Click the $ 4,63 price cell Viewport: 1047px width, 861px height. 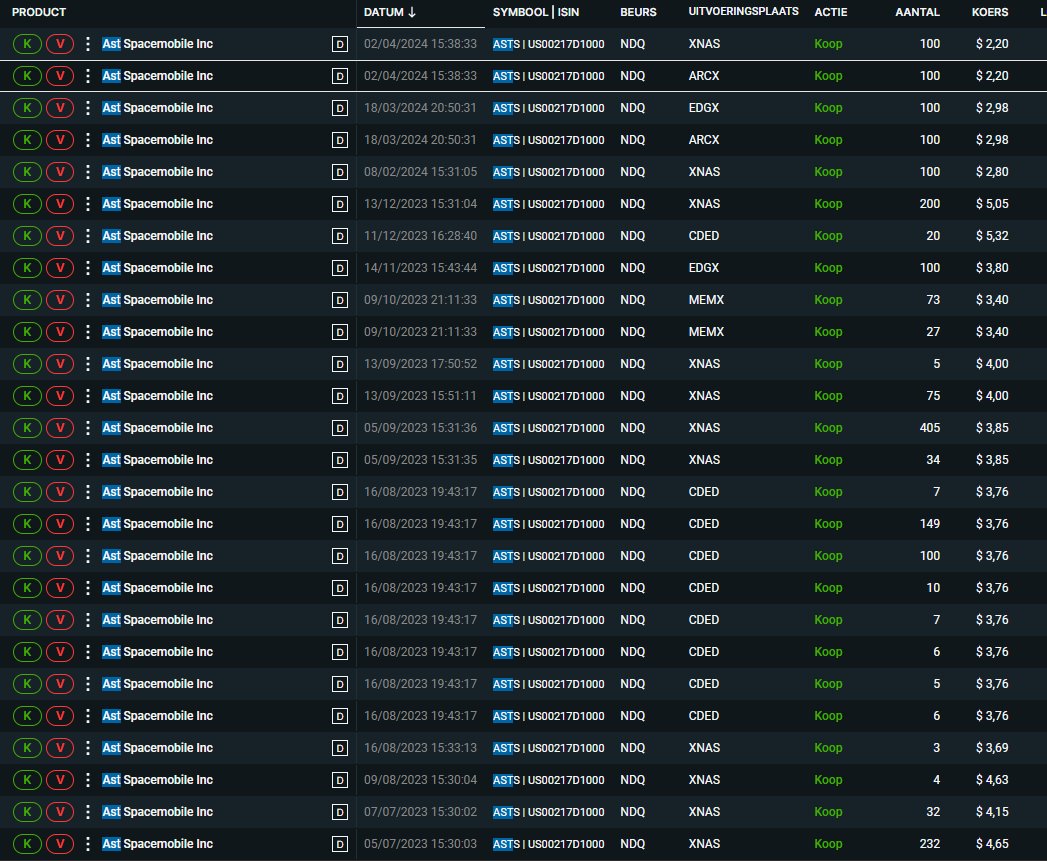pyautogui.click(x=992, y=780)
